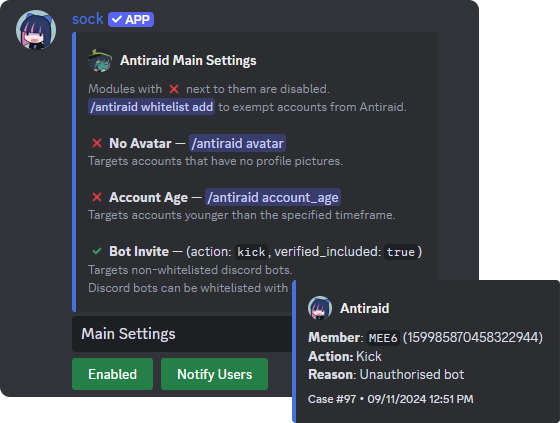Click the Antiraid Main Settings embed icon
560x423 pixels.
(100, 60)
